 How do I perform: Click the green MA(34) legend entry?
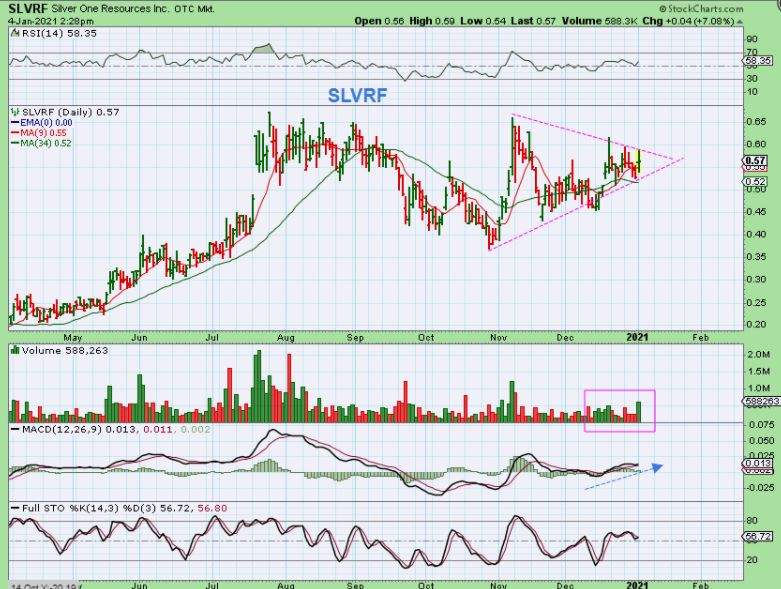pos(38,142)
